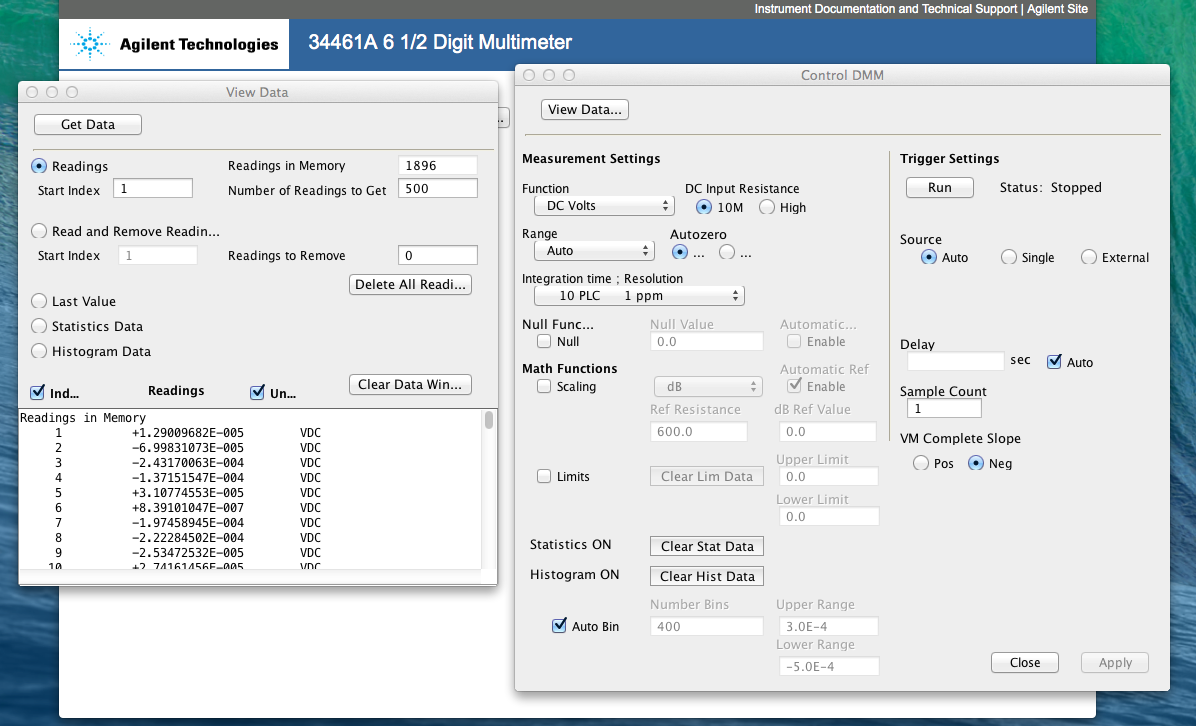1196x726 pixels.
Task: Select High DC input resistance
Action: click(767, 207)
